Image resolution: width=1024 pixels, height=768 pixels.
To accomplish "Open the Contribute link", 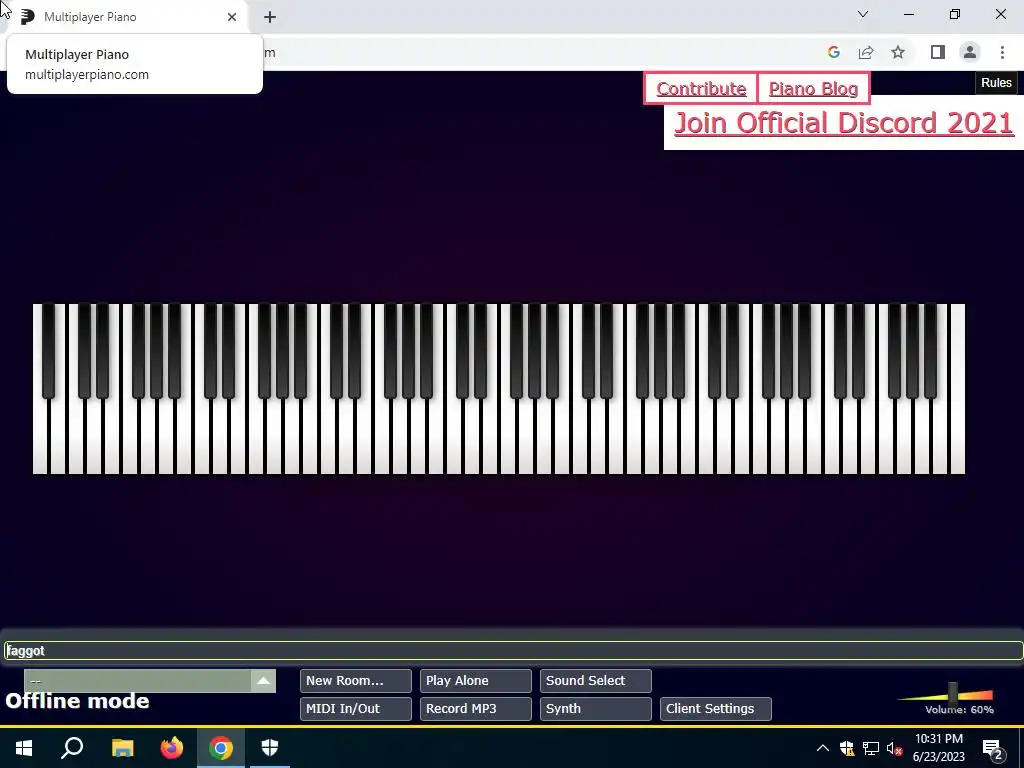I will (x=701, y=89).
